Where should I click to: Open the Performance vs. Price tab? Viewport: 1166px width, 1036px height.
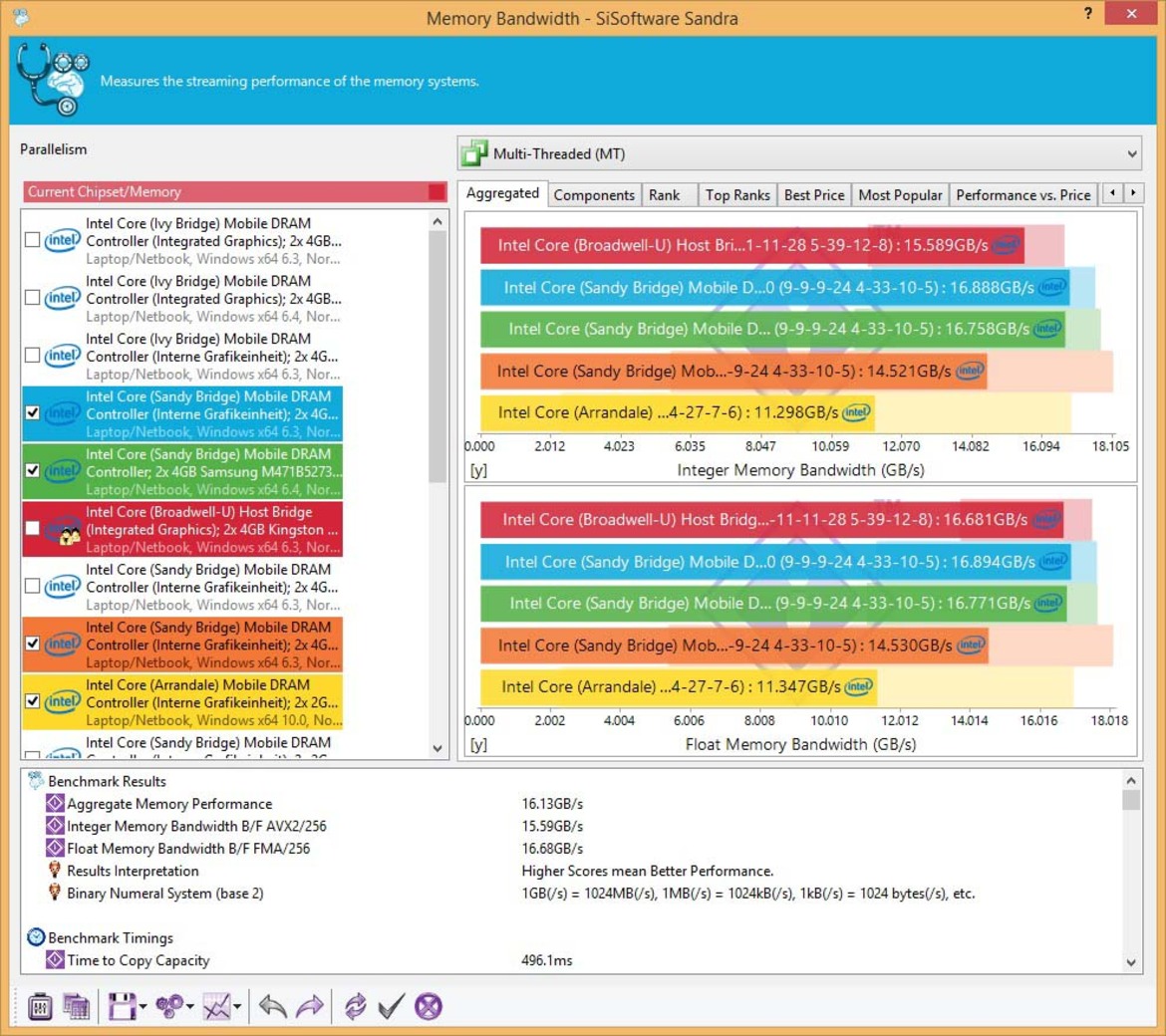[1023, 195]
